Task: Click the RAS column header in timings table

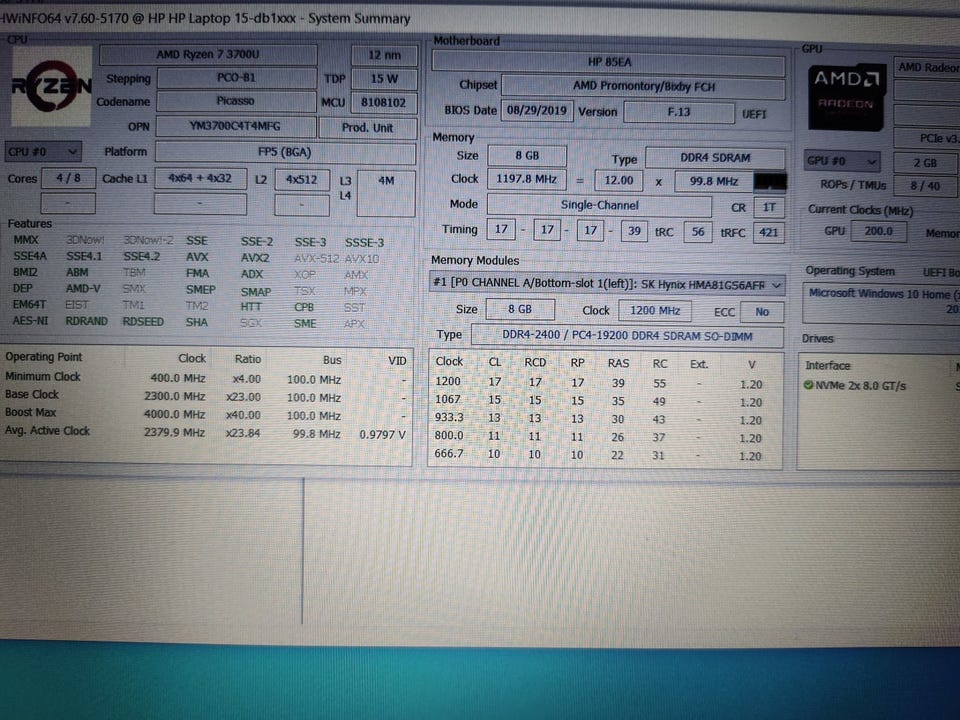Action: pos(618,363)
